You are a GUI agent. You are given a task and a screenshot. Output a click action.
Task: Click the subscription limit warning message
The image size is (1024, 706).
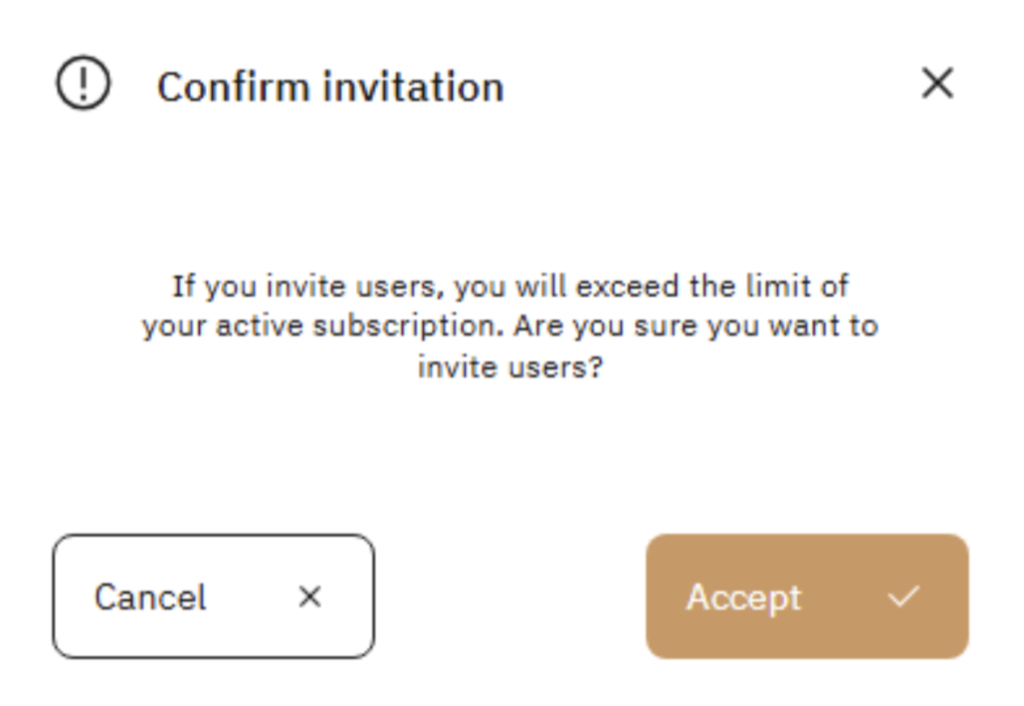pos(510,327)
